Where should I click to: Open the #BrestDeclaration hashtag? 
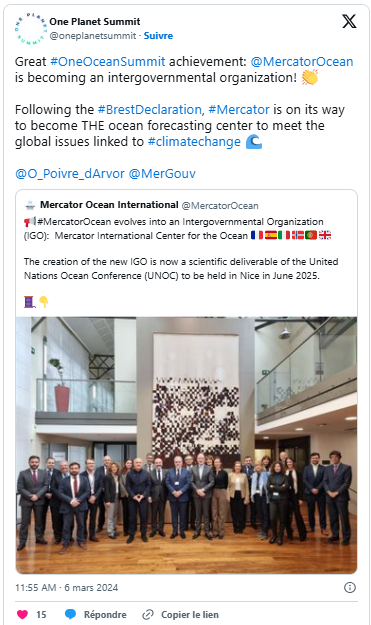click(x=149, y=109)
